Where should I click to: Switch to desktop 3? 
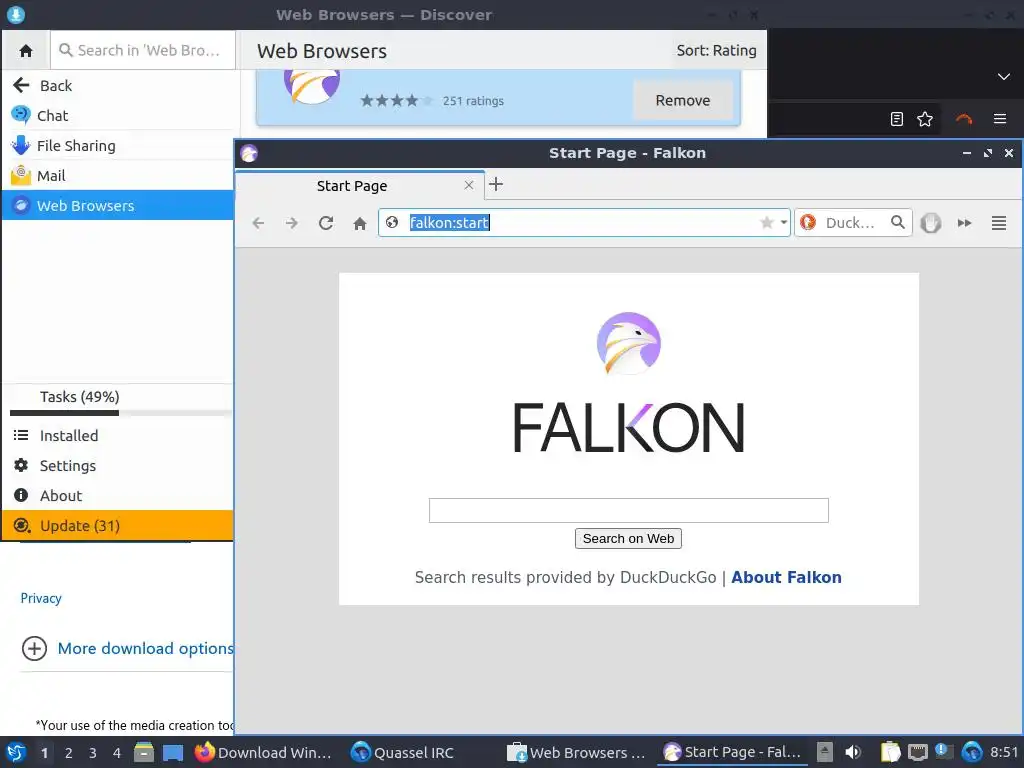click(93, 753)
